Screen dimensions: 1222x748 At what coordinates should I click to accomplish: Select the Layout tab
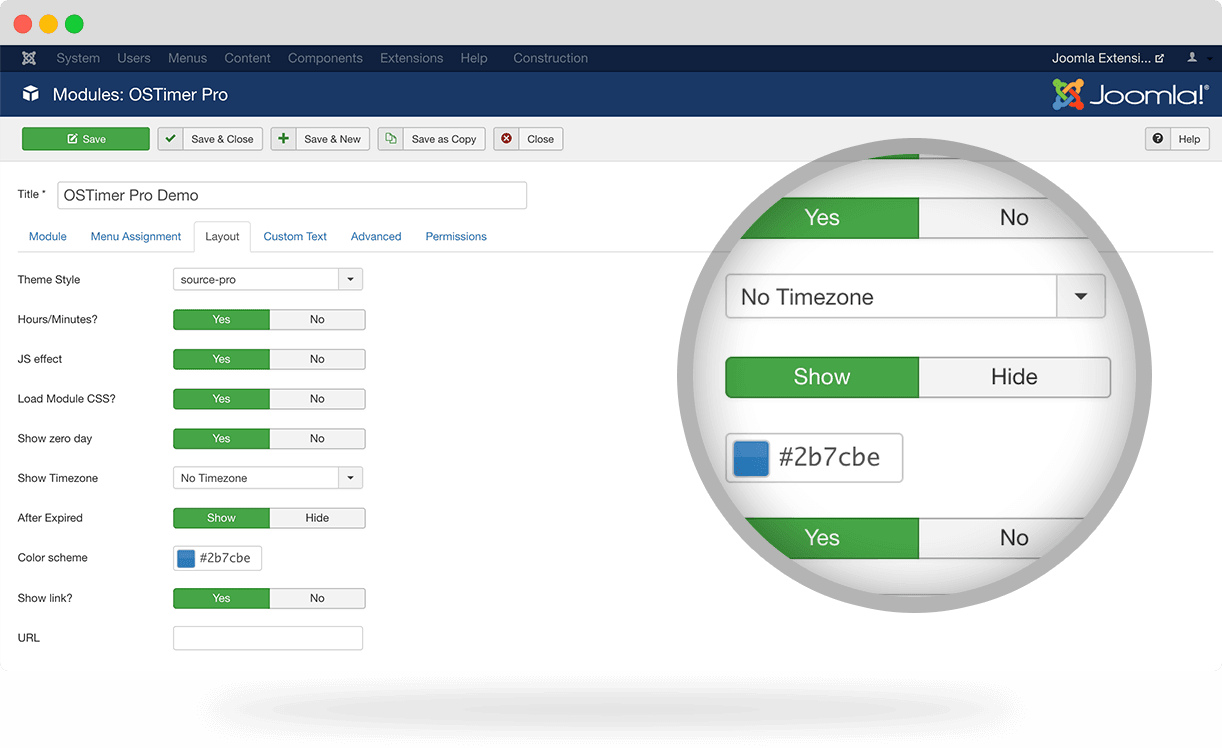tap(222, 236)
